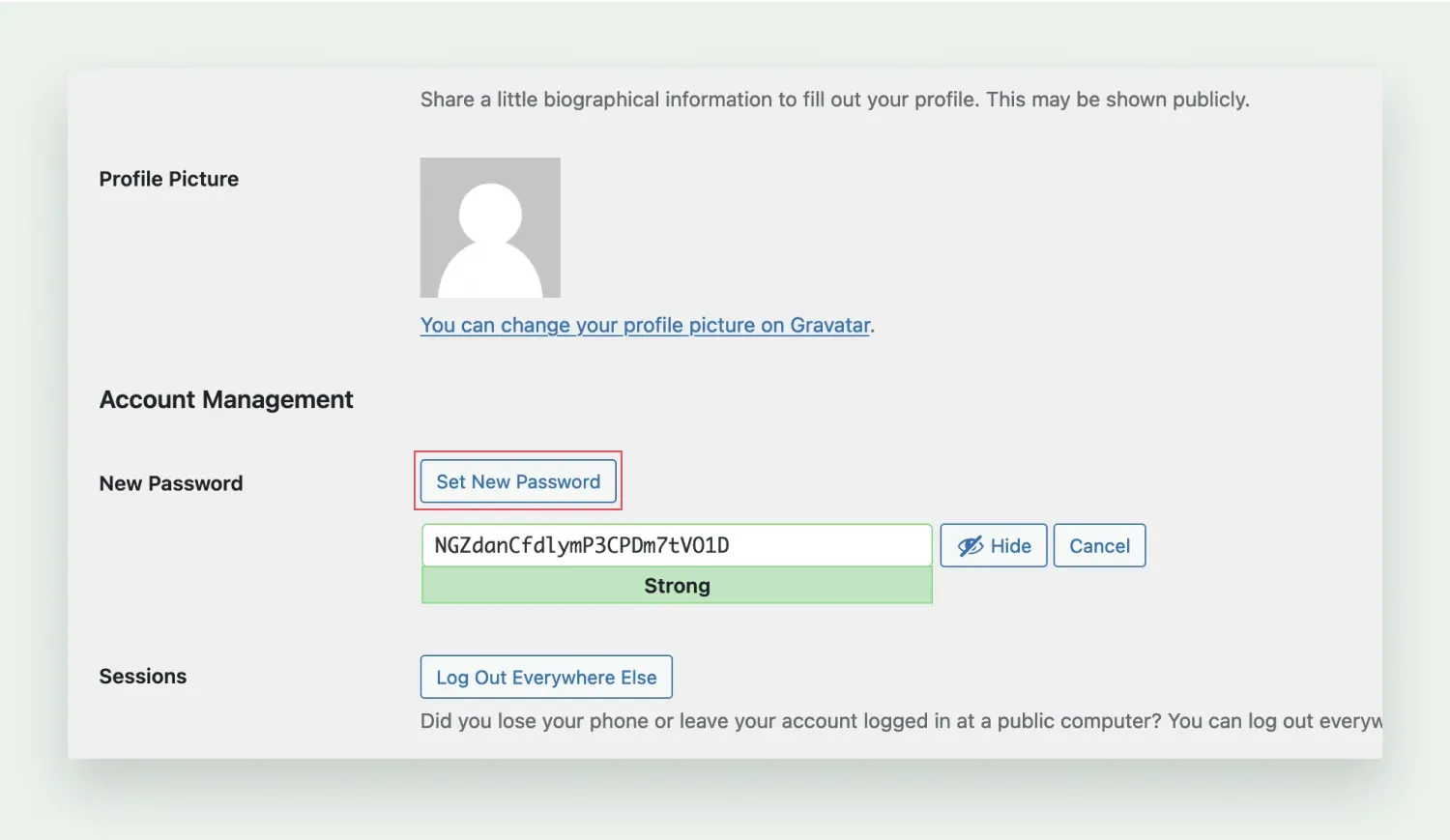Focus the generated password text field
Screen dimensions: 1450x840
point(677,545)
